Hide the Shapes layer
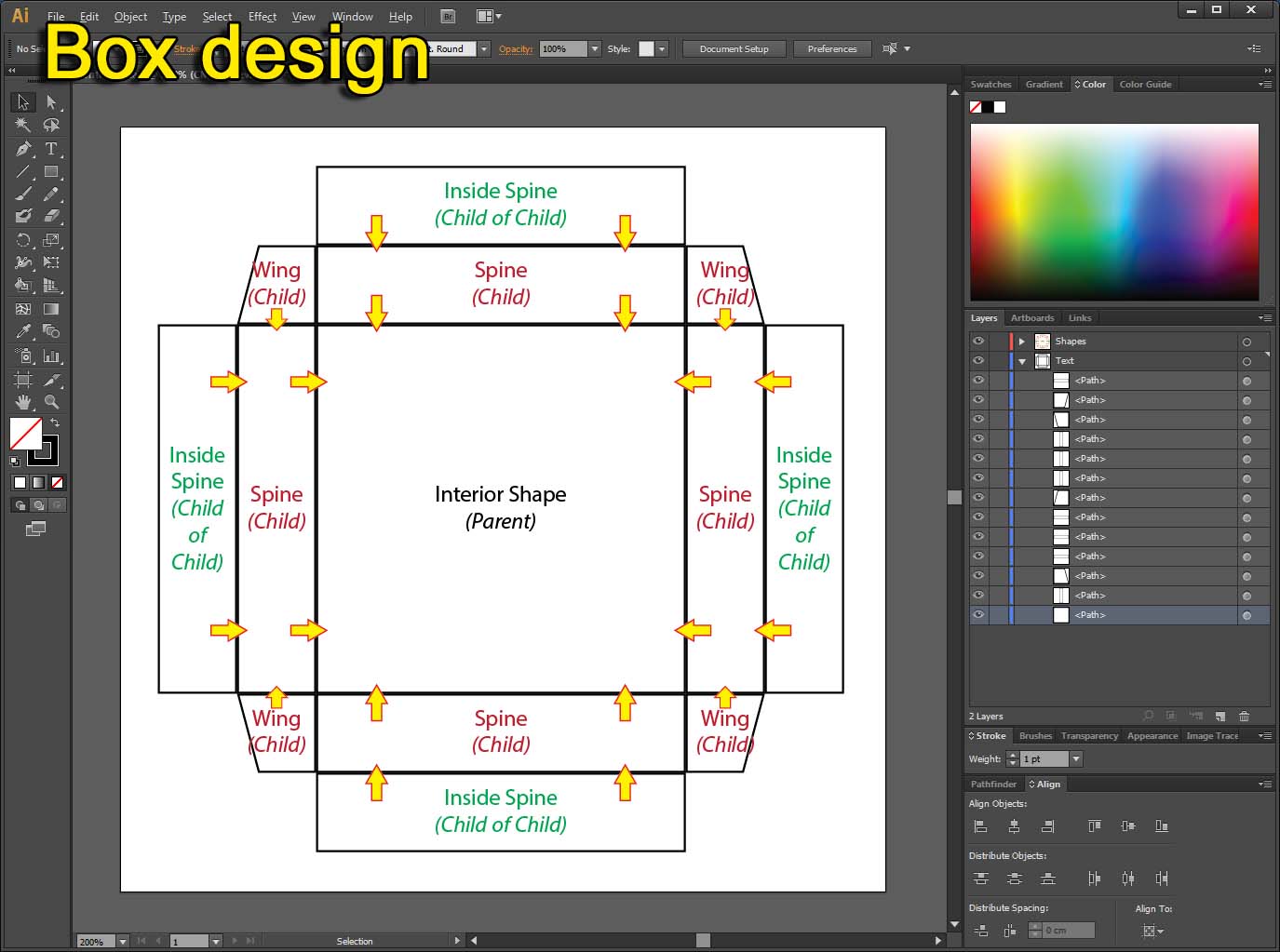Screen dimensions: 1280x952 click(x=978, y=341)
